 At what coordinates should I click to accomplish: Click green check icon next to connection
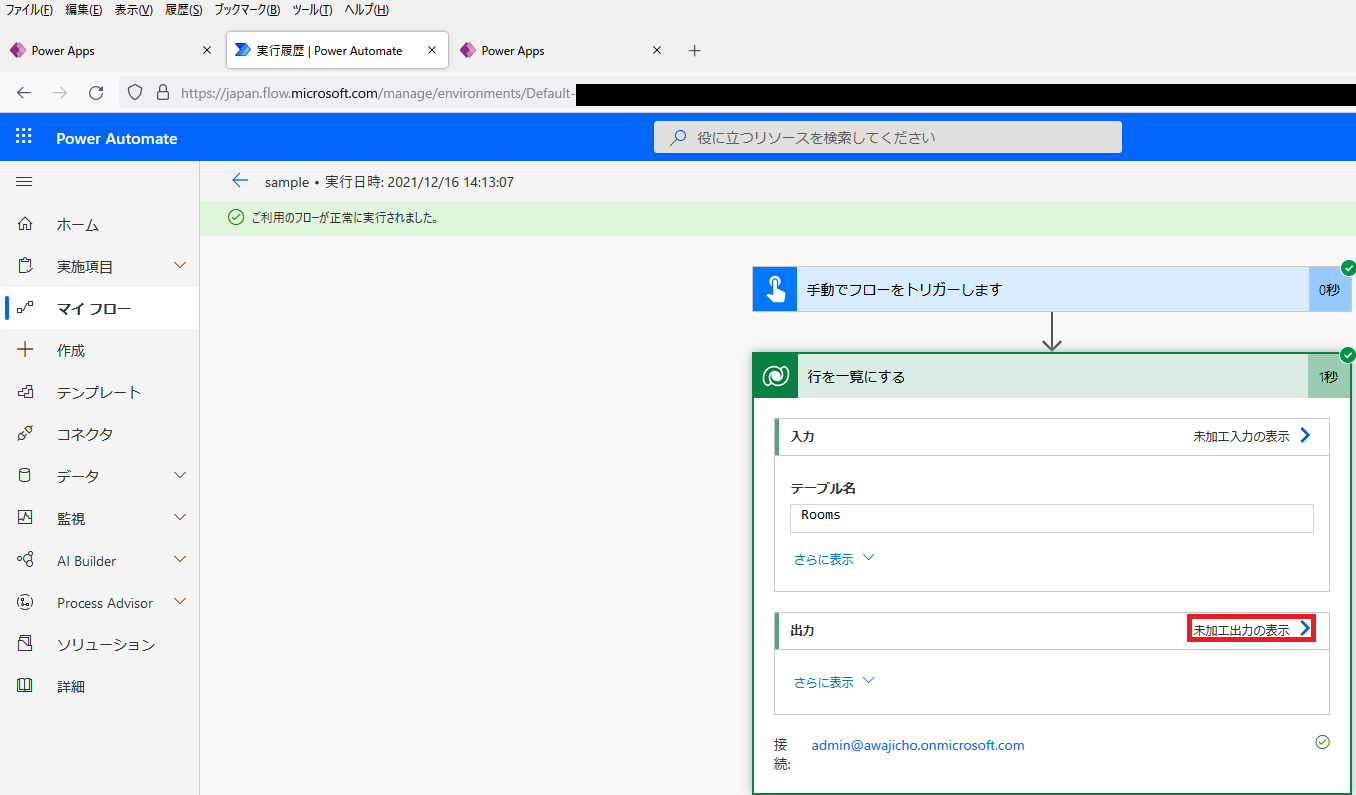tap(1322, 742)
